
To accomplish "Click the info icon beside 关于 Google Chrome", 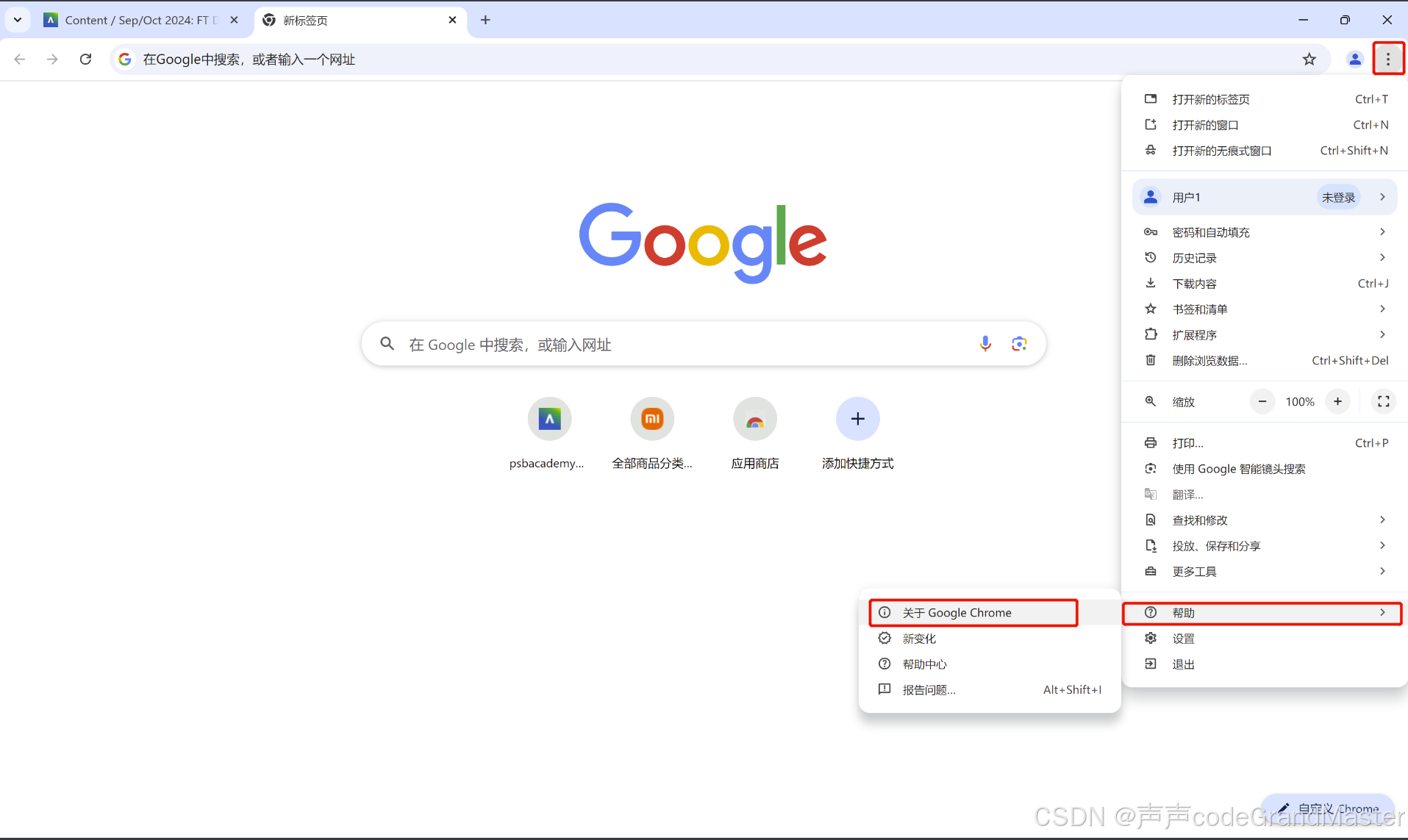I will (x=885, y=613).
